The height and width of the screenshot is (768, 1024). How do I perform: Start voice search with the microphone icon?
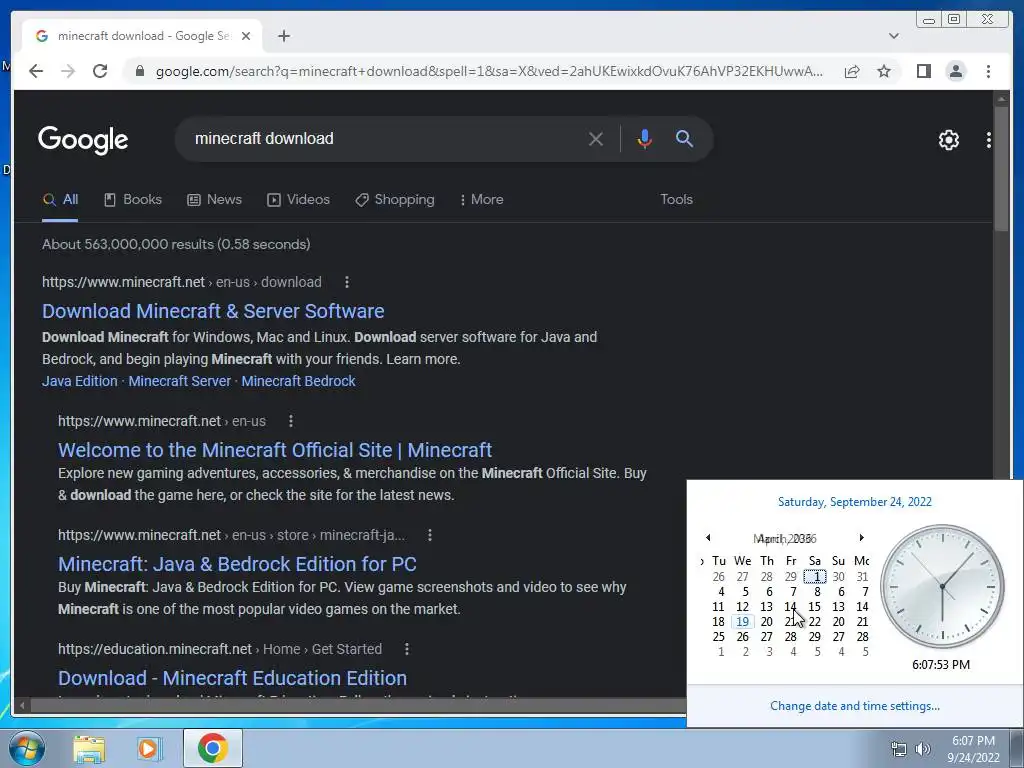(x=644, y=138)
